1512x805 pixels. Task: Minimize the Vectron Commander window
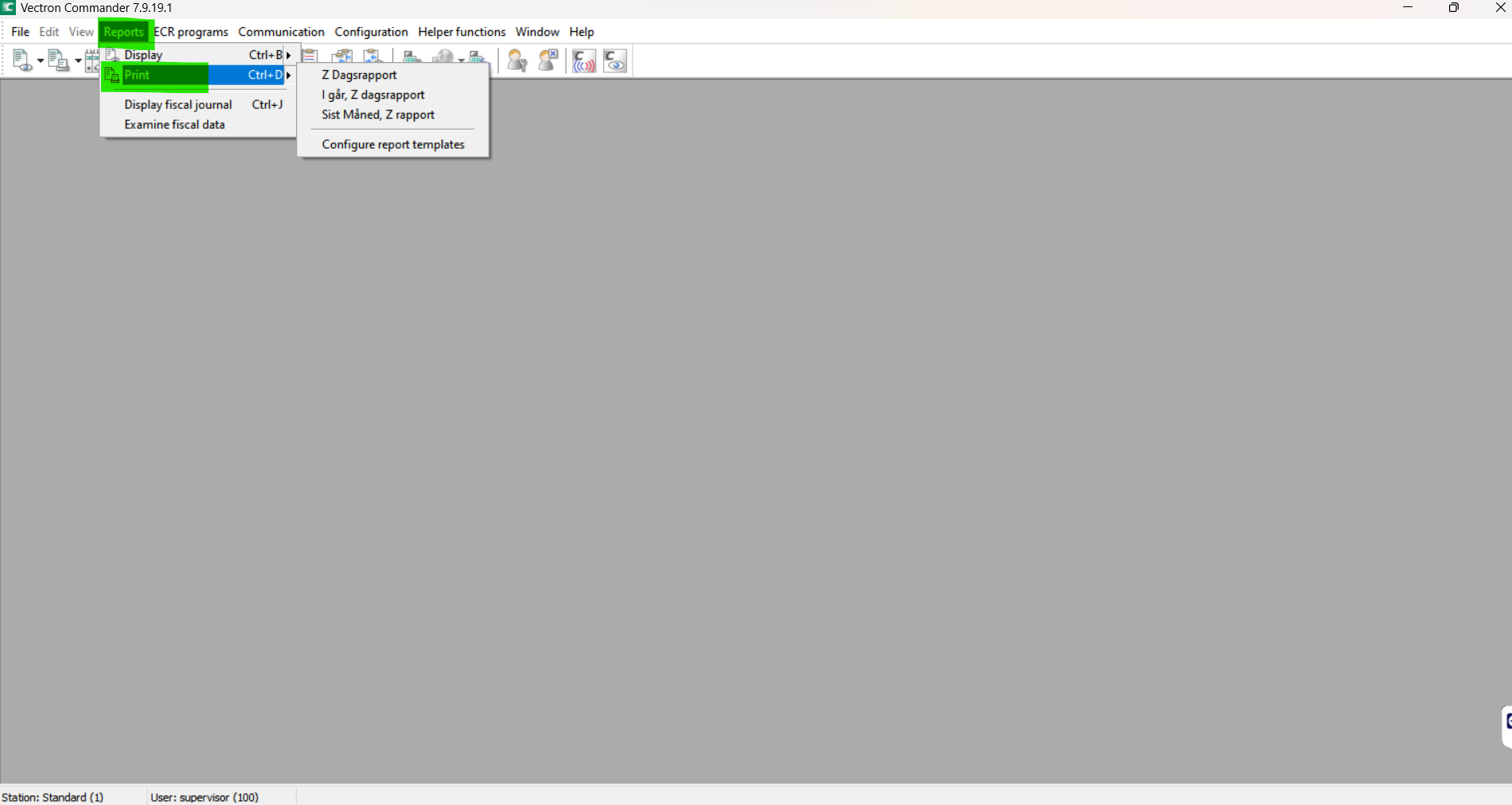[x=1408, y=7]
